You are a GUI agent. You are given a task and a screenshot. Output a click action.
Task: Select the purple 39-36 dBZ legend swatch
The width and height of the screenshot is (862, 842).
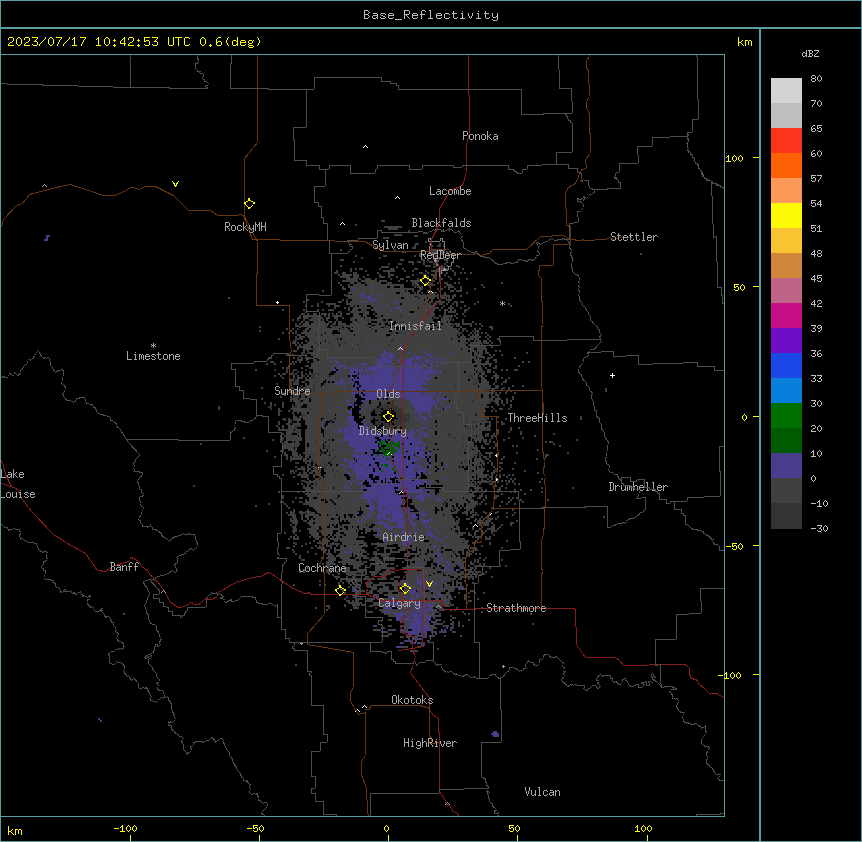coord(786,340)
